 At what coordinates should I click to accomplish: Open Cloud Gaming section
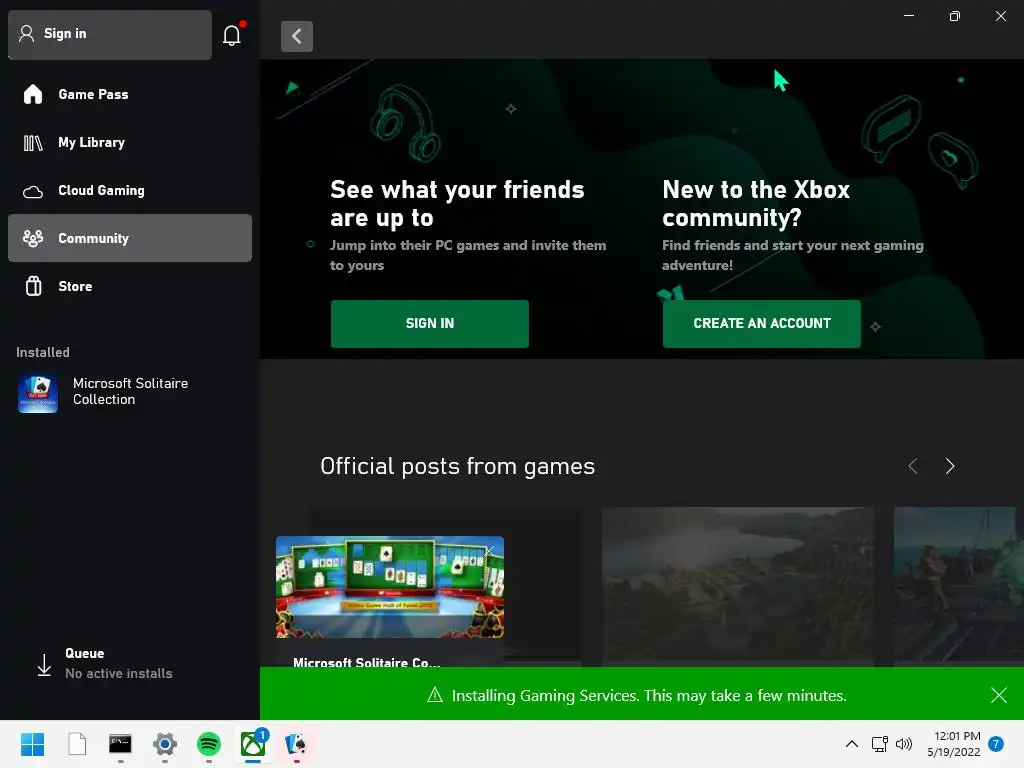pyautogui.click(x=129, y=191)
